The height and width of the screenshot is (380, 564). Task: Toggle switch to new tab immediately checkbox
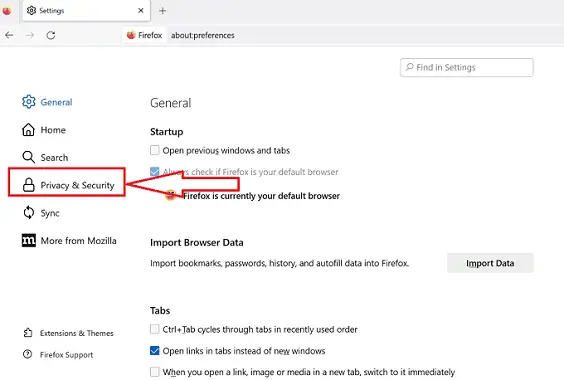tap(155, 371)
